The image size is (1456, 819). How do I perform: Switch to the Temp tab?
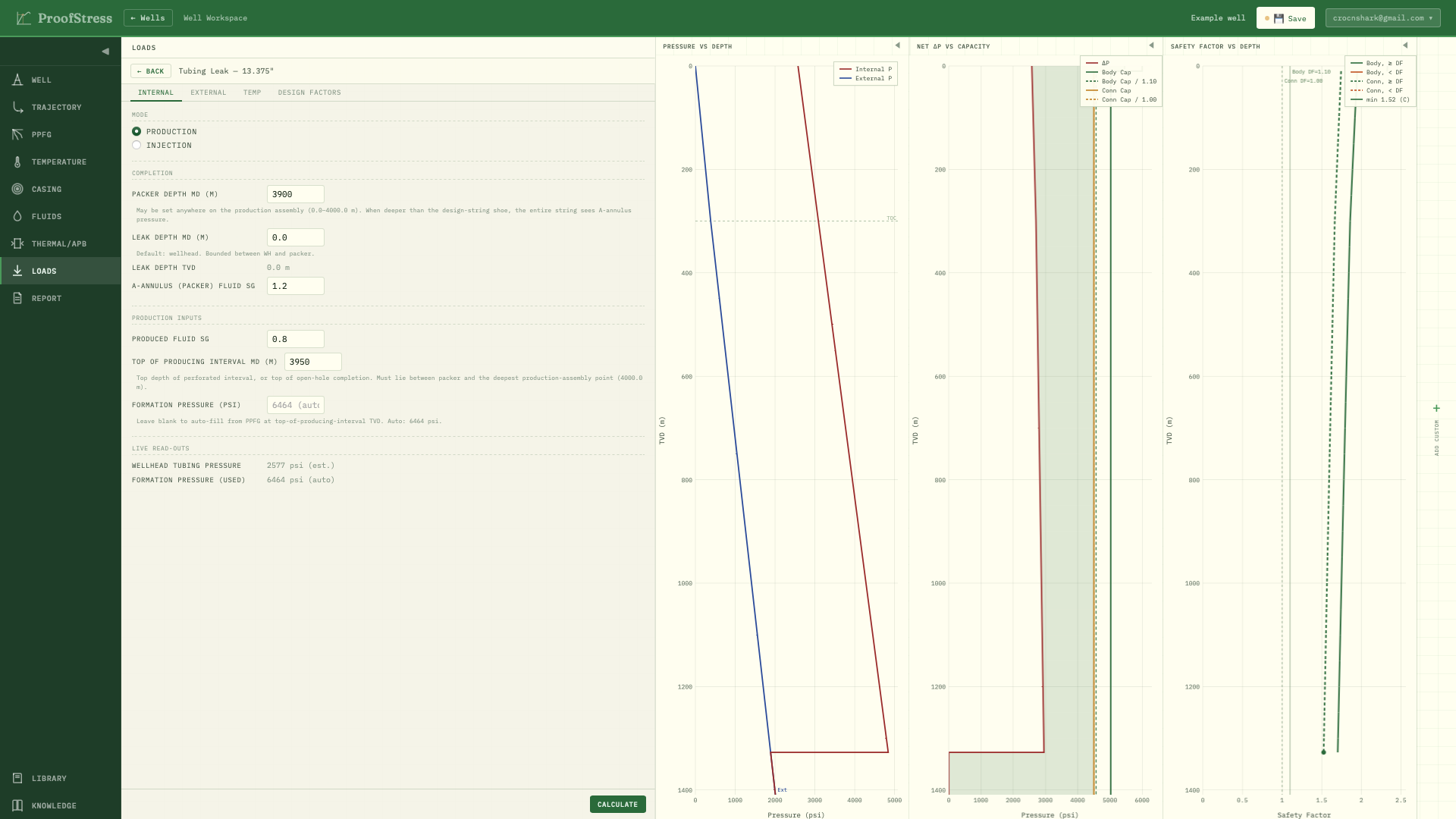[x=253, y=93]
